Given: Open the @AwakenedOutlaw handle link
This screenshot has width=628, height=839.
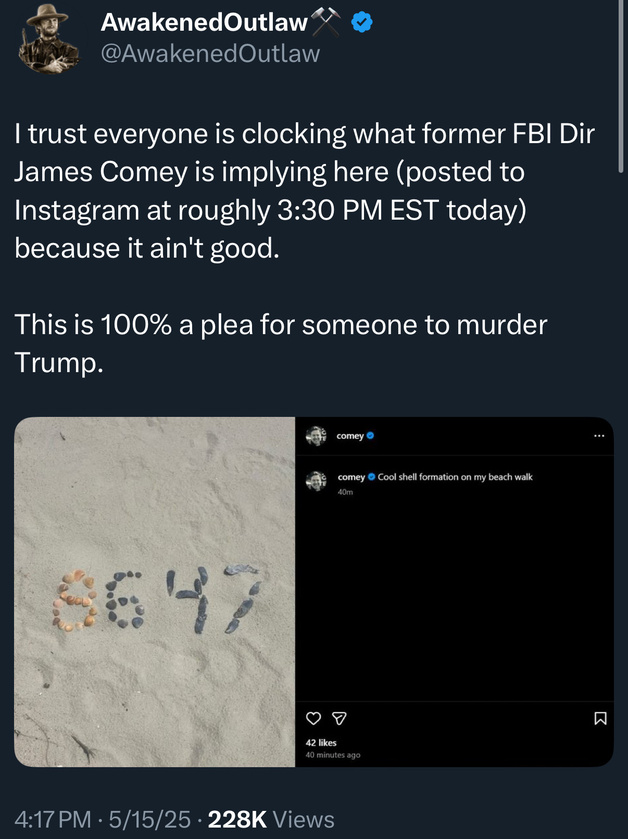Looking at the screenshot, I should click(x=210, y=53).
